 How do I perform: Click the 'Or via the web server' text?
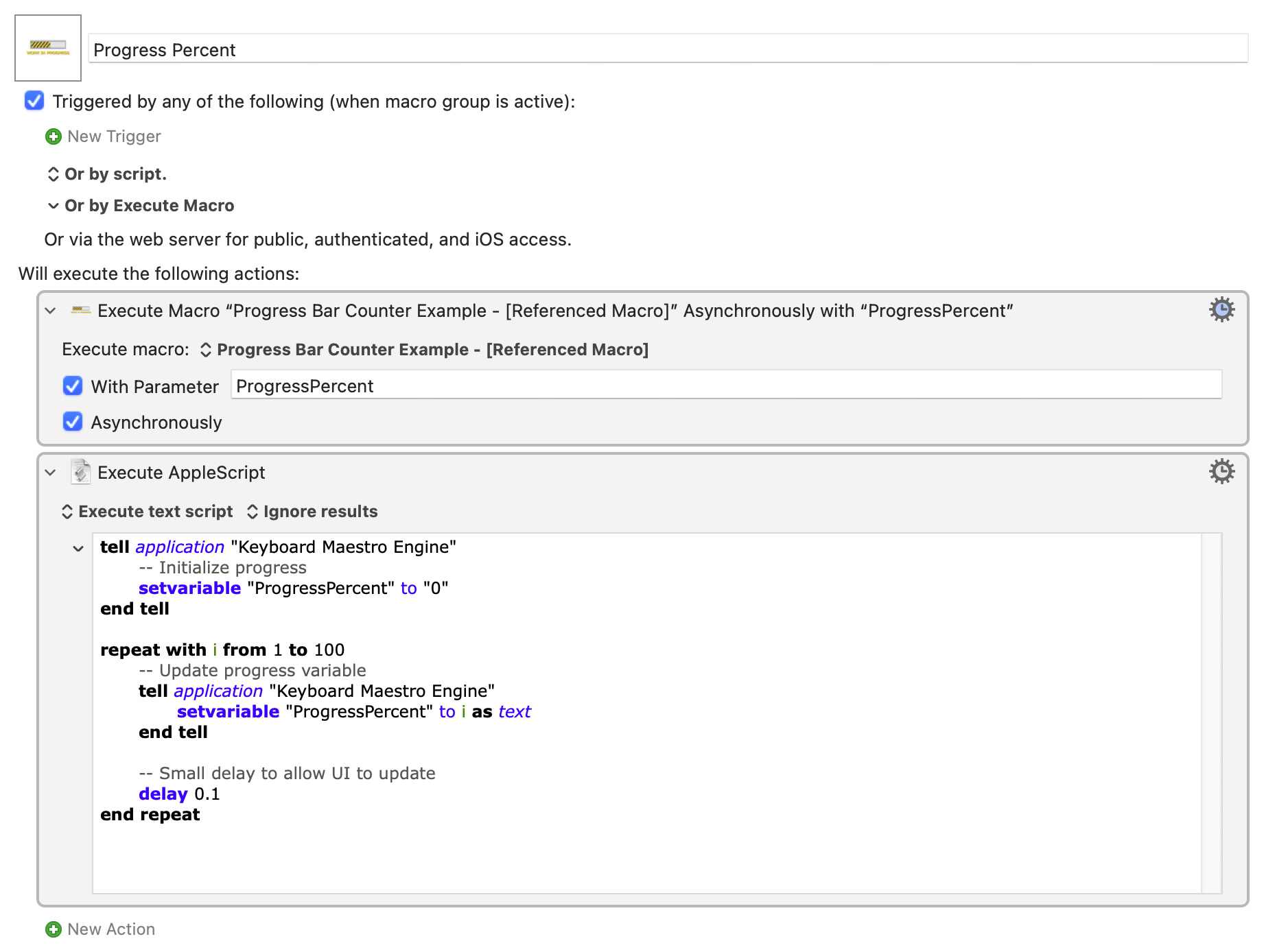click(308, 239)
